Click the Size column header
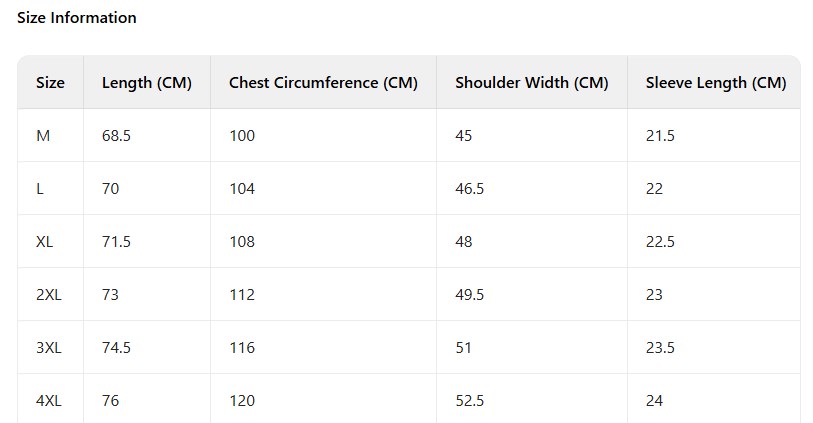The height and width of the screenshot is (423, 813). (50, 83)
